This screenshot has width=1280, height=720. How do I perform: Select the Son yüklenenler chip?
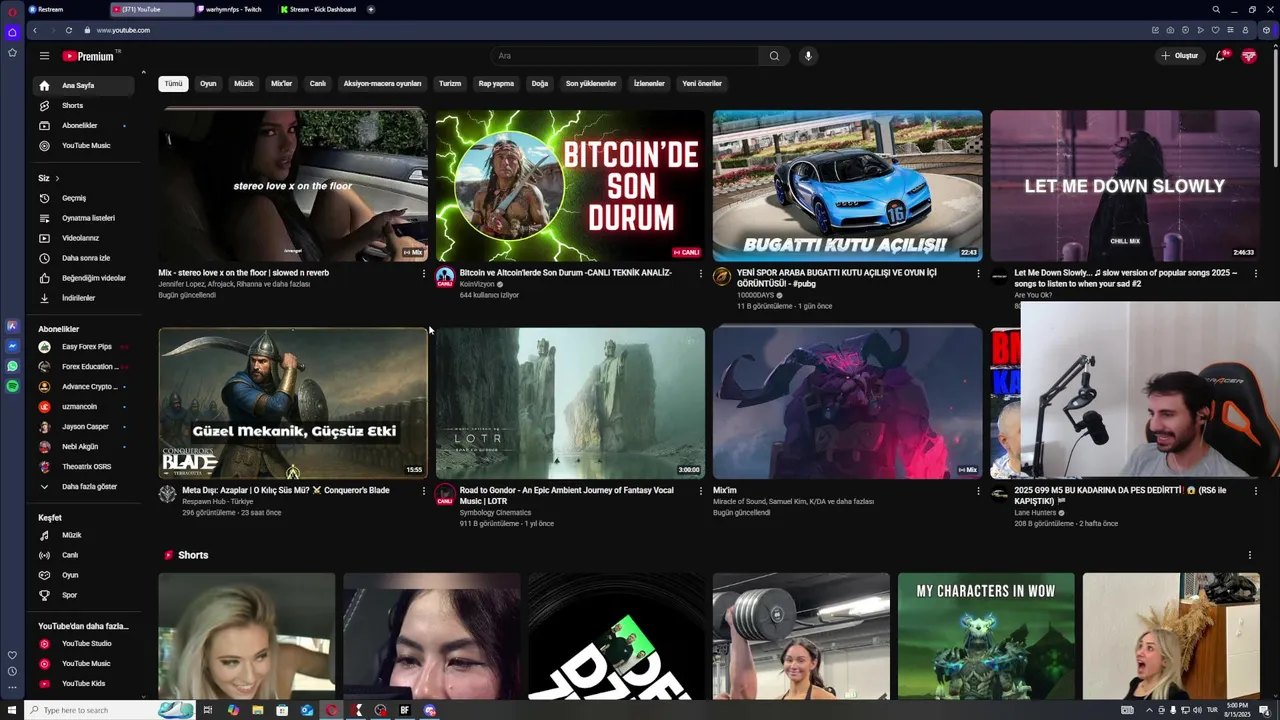591,84
